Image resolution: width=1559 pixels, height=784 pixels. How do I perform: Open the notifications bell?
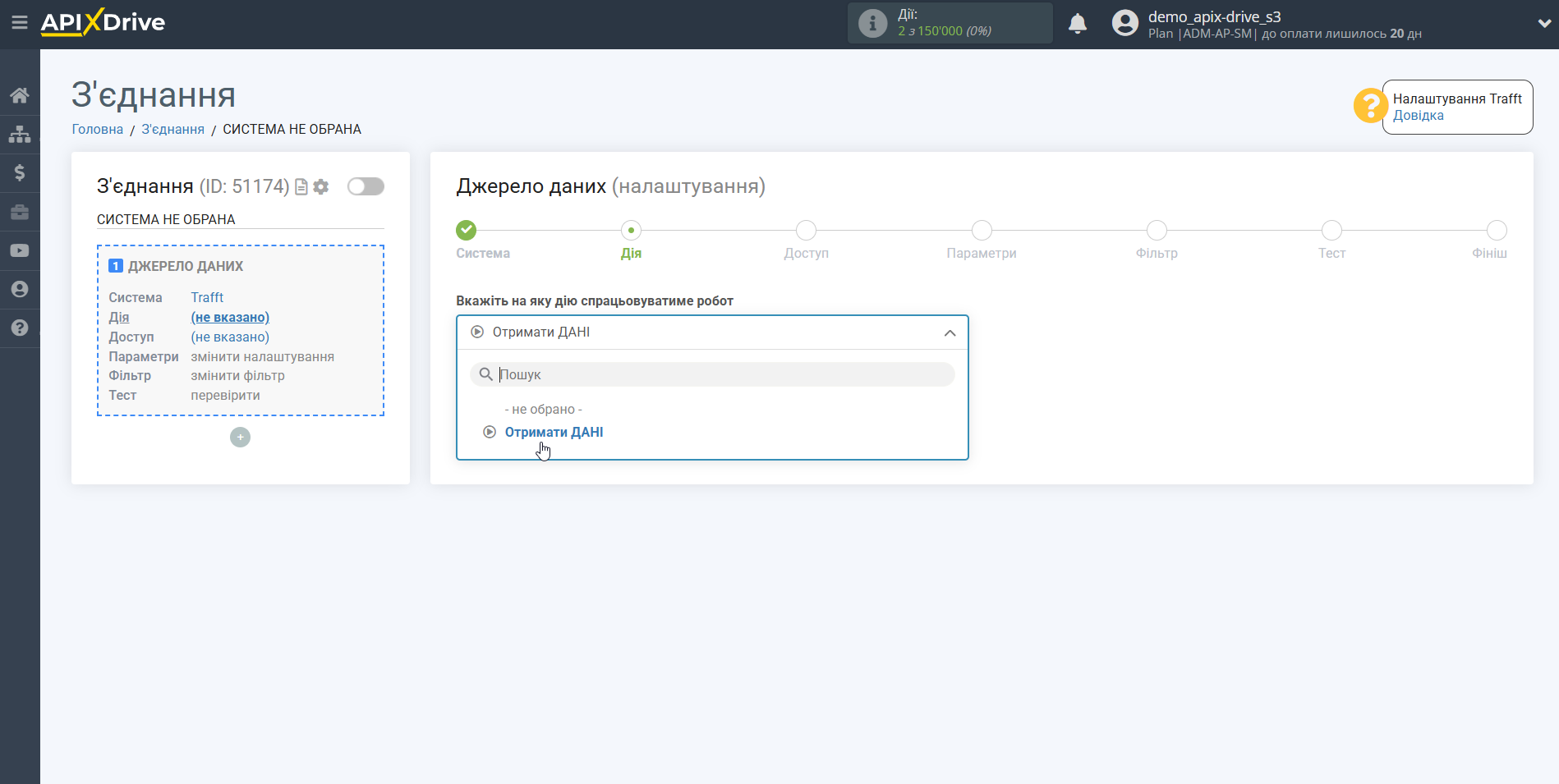tap(1078, 23)
